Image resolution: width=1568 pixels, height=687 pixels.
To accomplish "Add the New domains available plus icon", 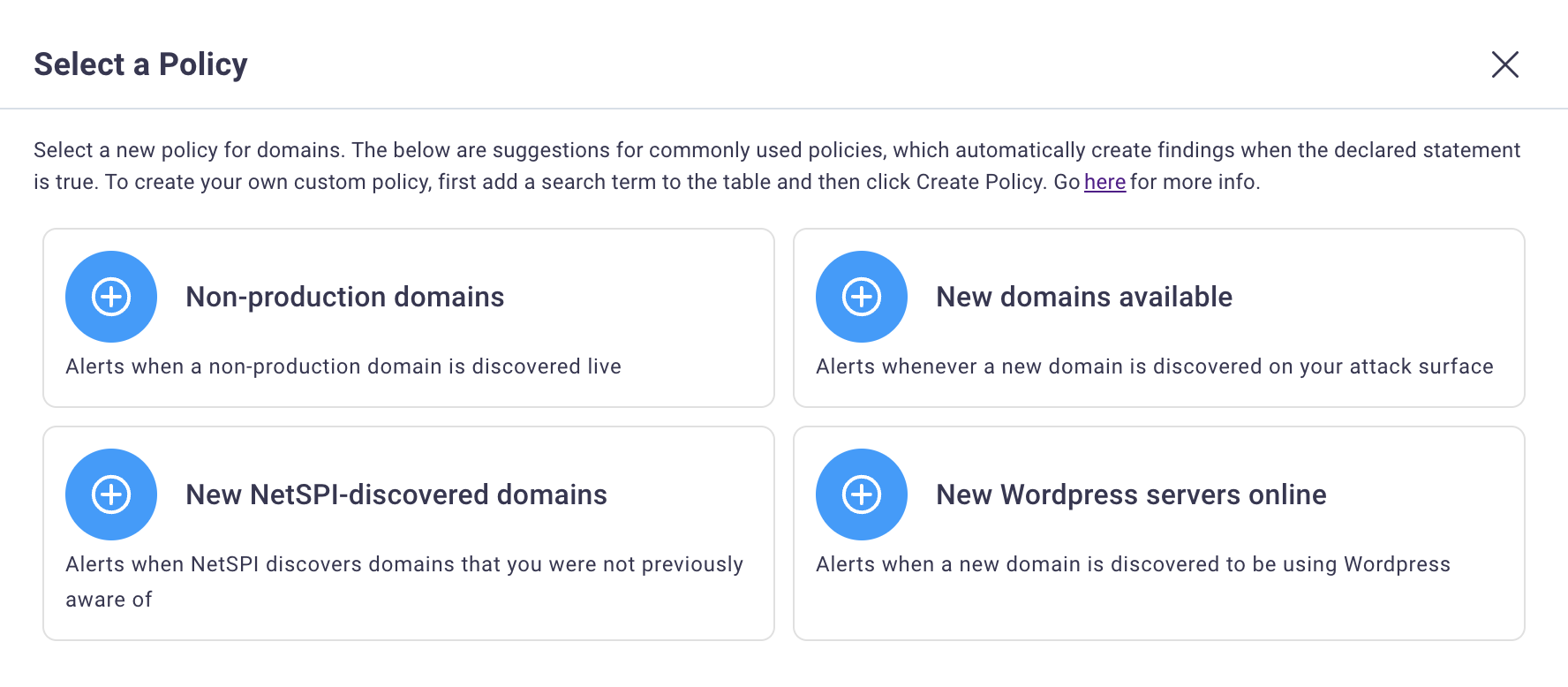I will [862, 297].
